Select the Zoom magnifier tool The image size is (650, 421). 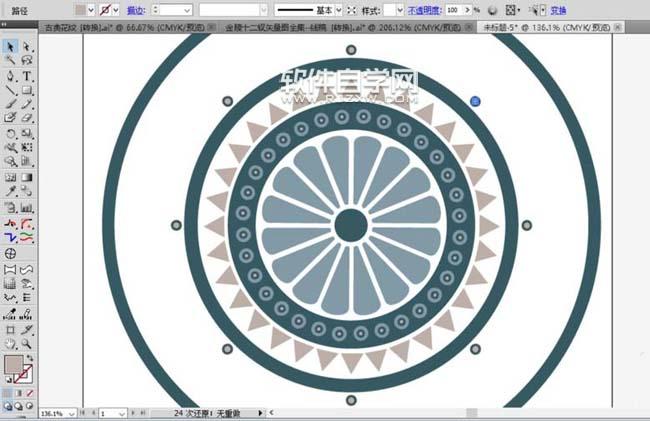click(x=27, y=344)
